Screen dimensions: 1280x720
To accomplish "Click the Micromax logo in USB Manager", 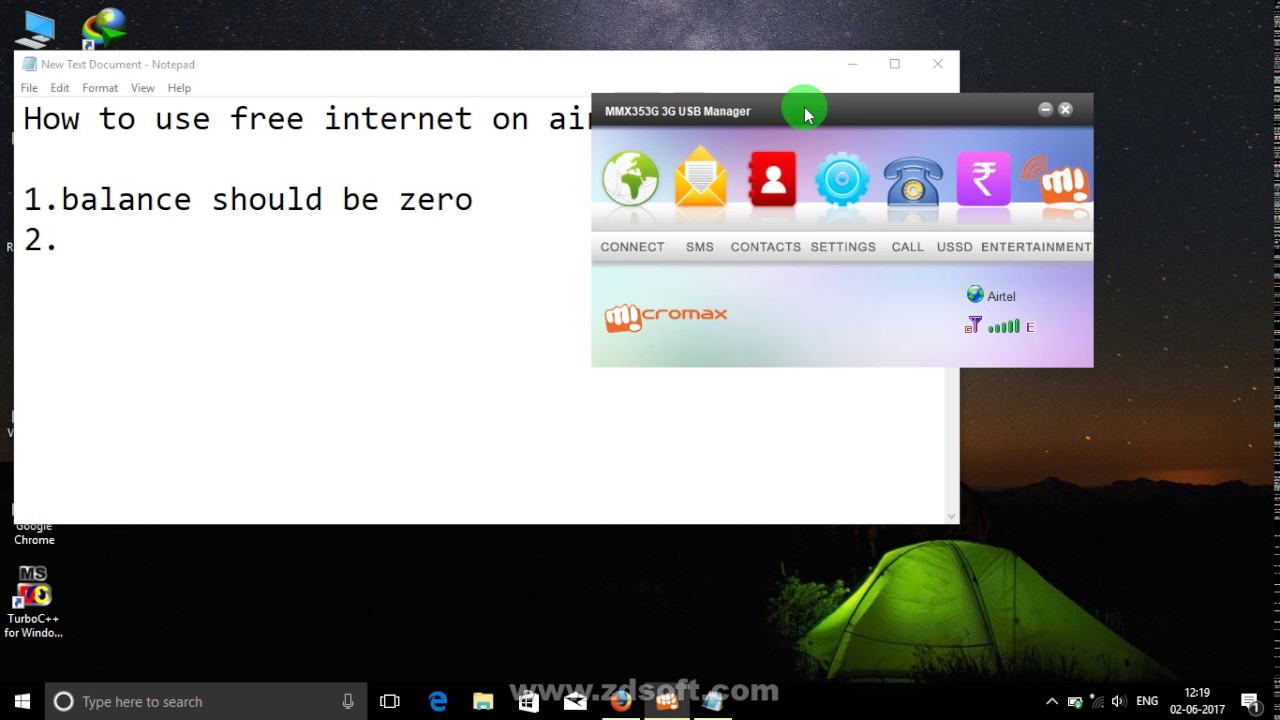I will coord(666,317).
